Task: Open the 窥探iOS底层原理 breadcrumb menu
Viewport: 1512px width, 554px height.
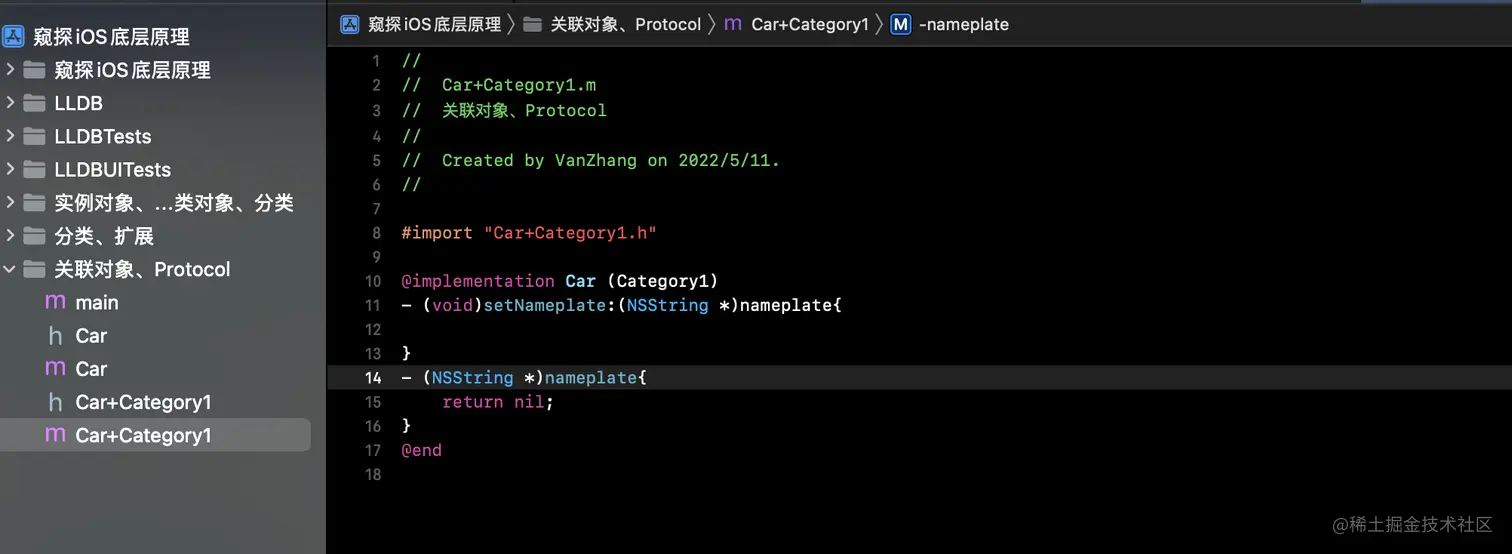Action: (434, 24)
